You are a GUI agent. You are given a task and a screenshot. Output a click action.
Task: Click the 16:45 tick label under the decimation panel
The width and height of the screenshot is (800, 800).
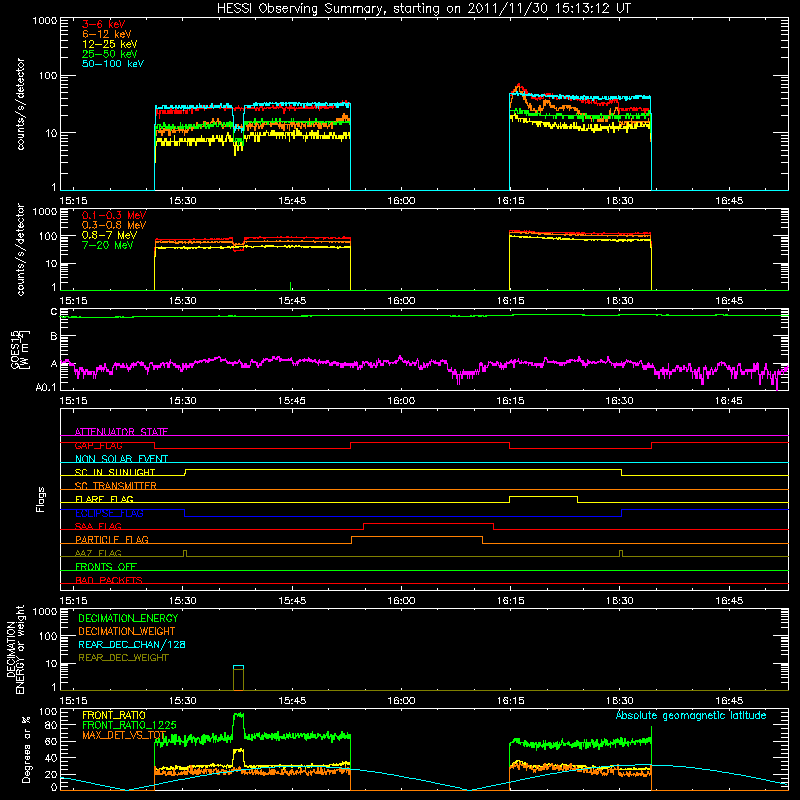pos(729,701)
